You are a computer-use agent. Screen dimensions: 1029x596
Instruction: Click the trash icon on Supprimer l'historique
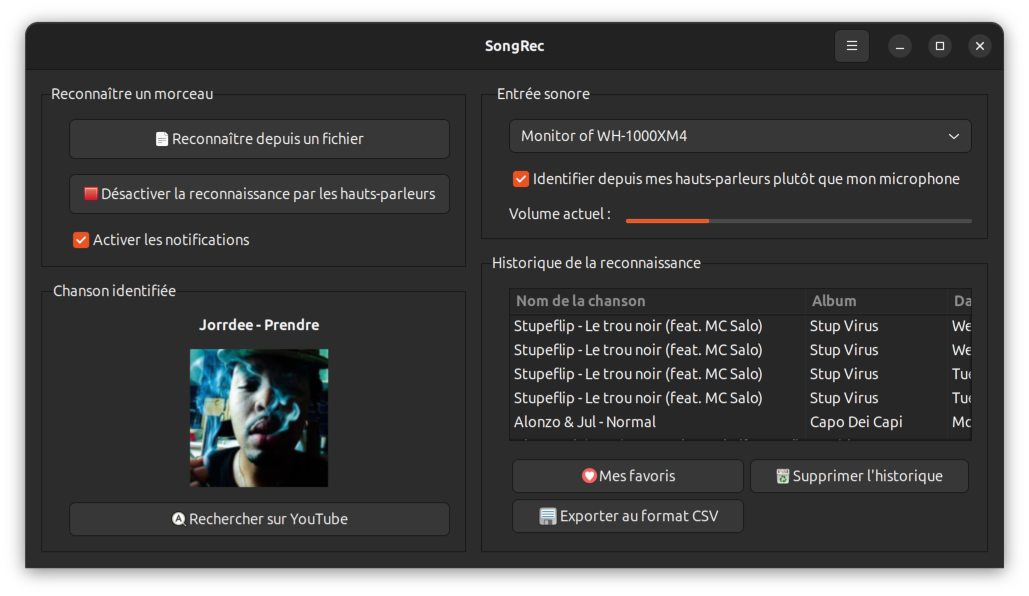pos(783,477)
